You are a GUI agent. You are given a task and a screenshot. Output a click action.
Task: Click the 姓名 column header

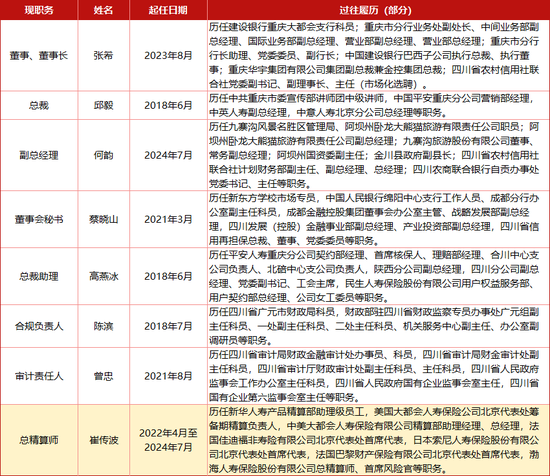tap(103, 10)
